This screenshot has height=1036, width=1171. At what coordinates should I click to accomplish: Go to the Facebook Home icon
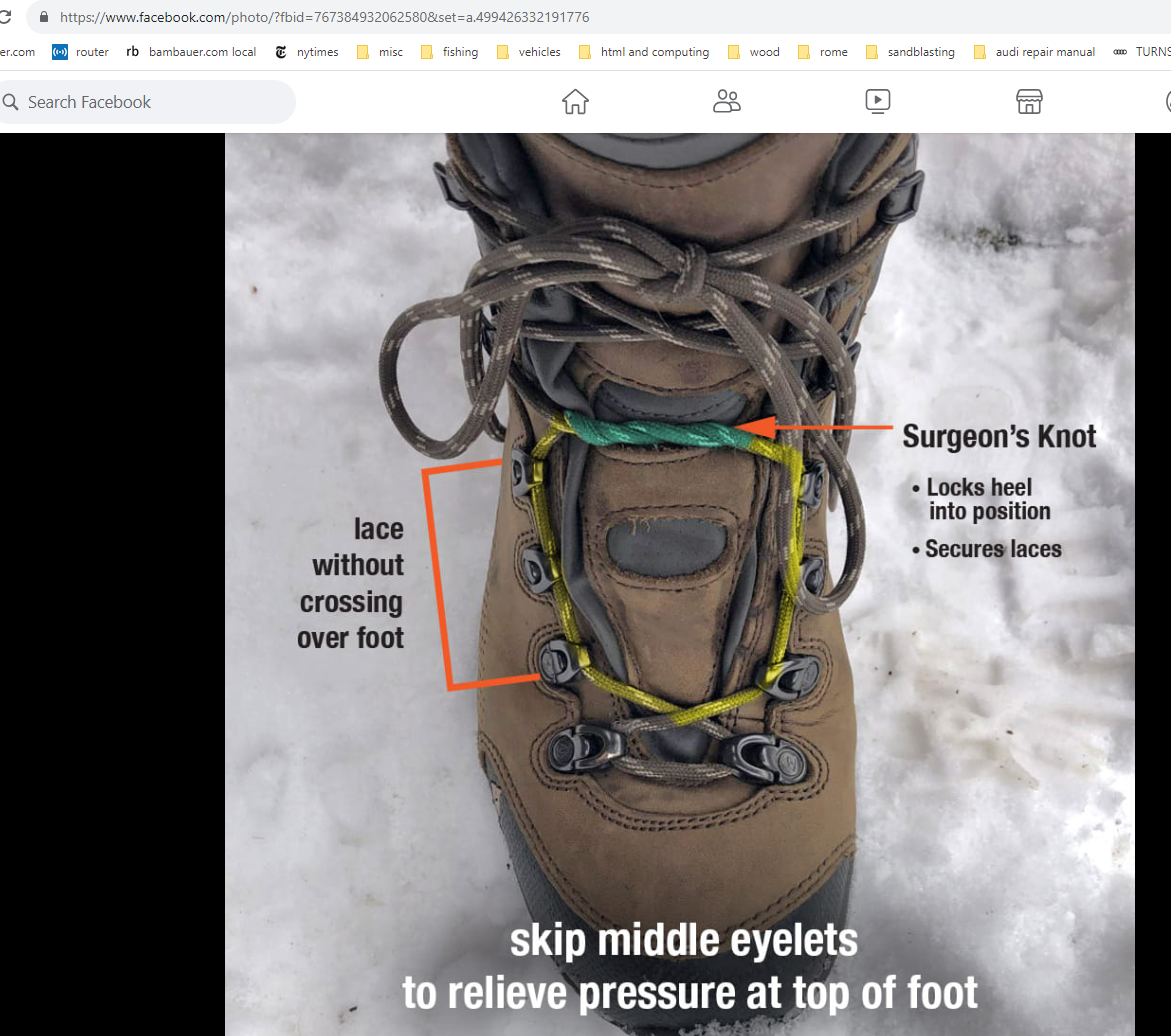[x=575, y=101]
